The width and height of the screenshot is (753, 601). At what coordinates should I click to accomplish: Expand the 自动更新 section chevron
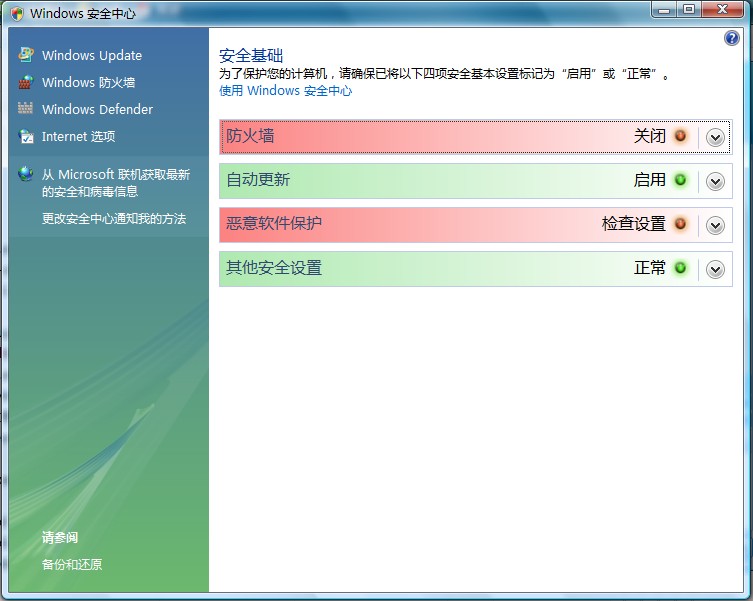click(715, 182)
